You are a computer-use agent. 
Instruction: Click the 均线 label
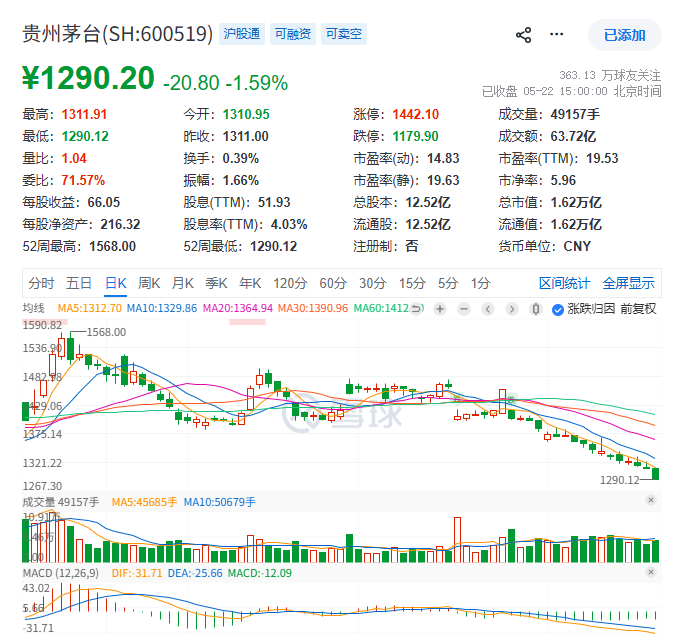click(33, 308)
